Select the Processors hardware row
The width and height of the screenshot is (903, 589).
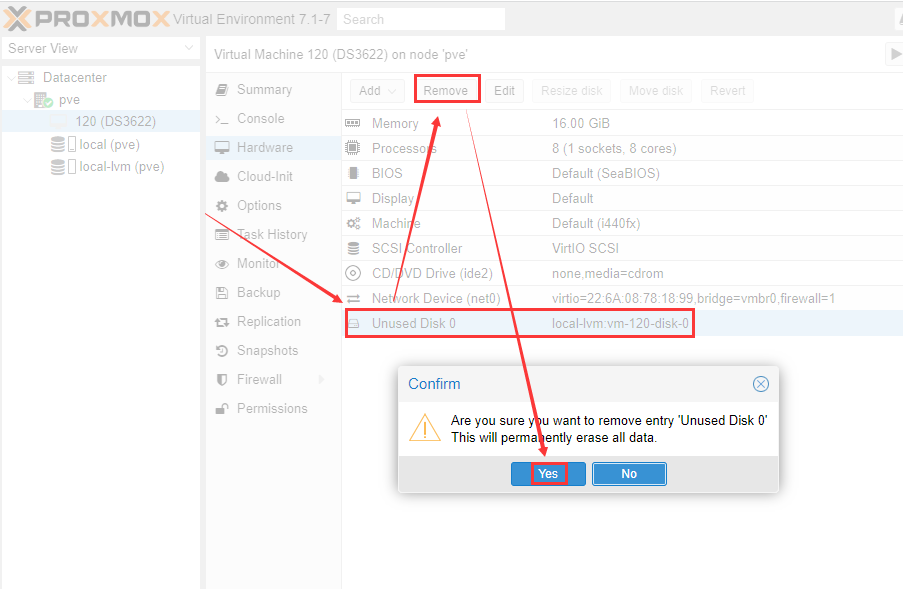(x=622, y=148)
